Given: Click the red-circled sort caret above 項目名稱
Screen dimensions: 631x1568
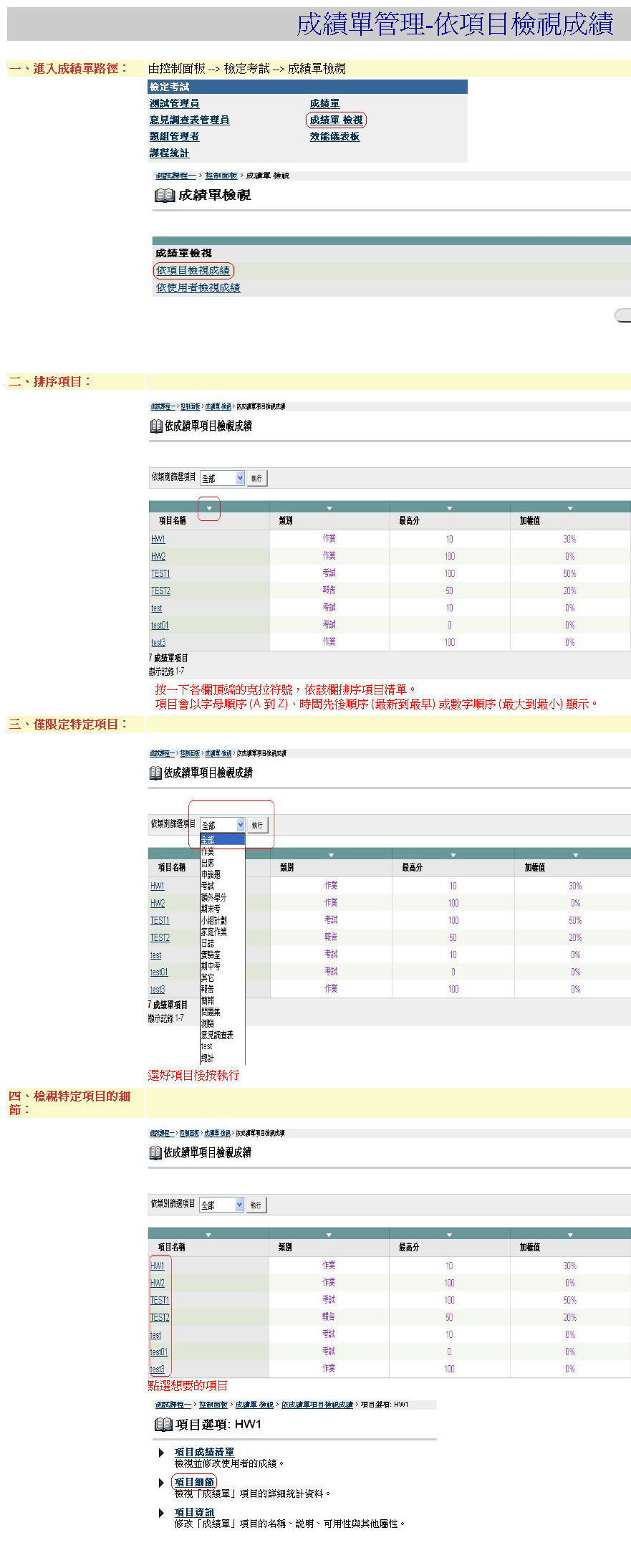Looking at the screenshot, I should tap(209, 508).
